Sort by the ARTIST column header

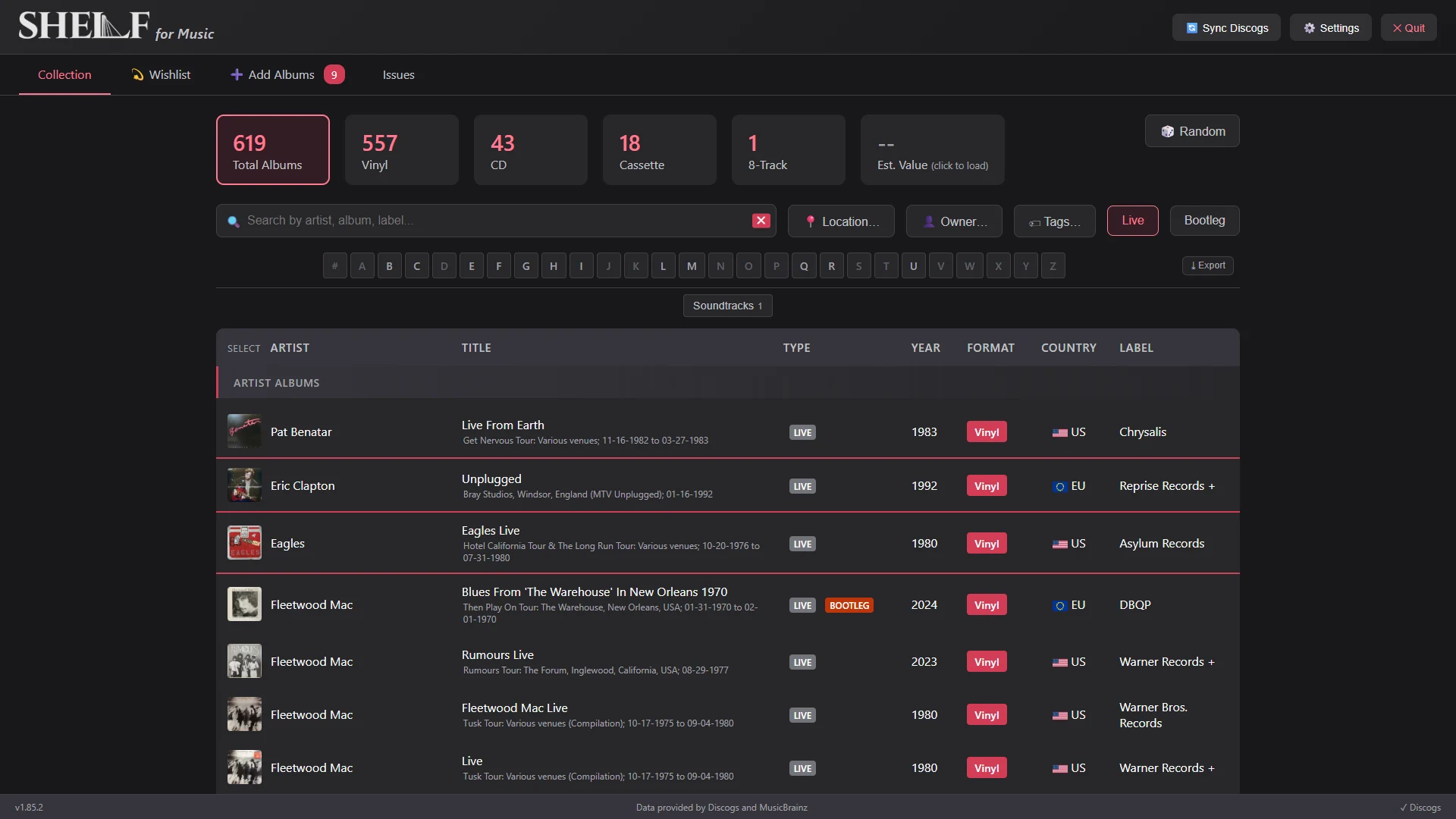(x=290, y=348)
